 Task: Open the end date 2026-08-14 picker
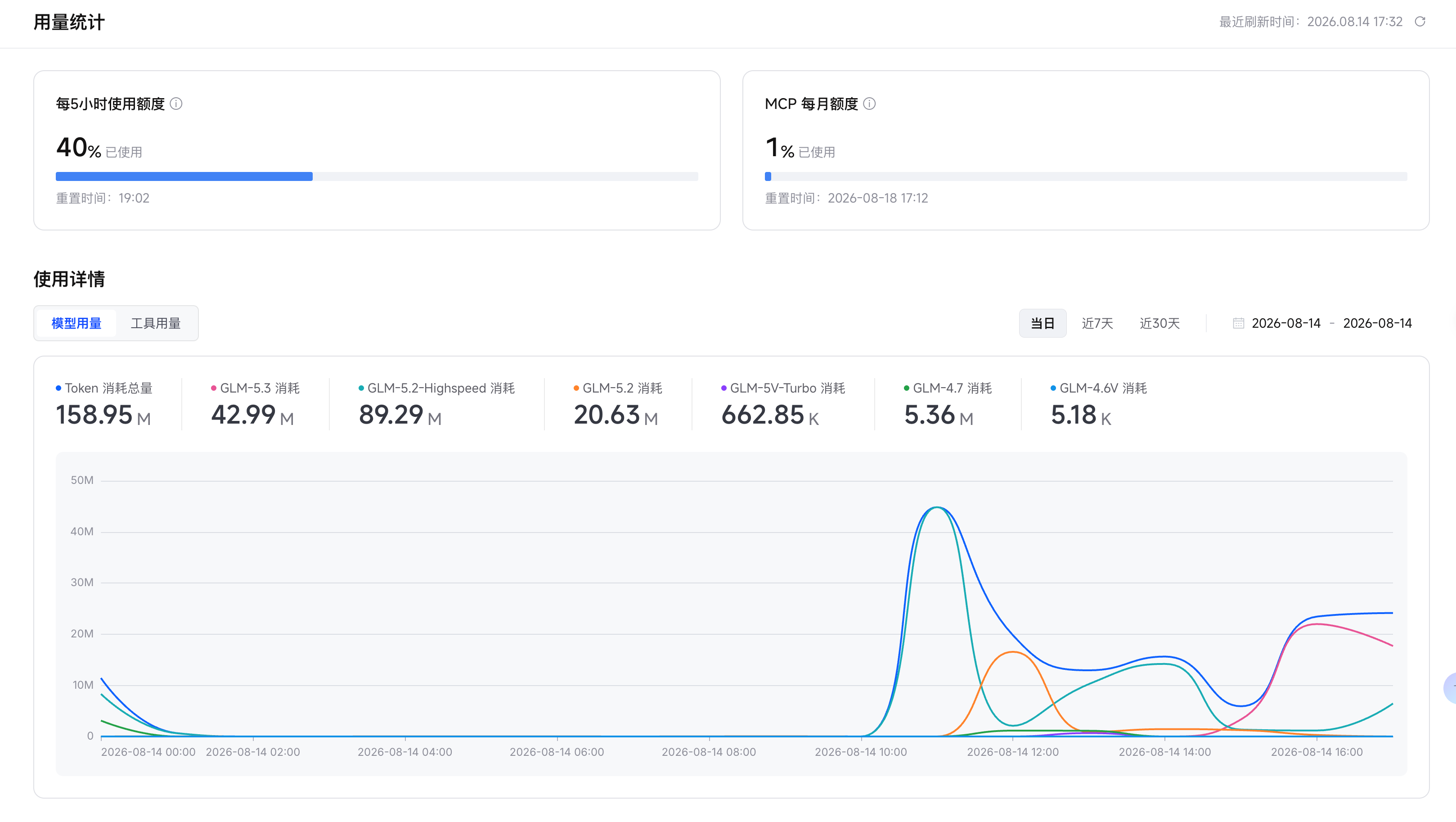pyautogui.click(x=1377, y=323)
